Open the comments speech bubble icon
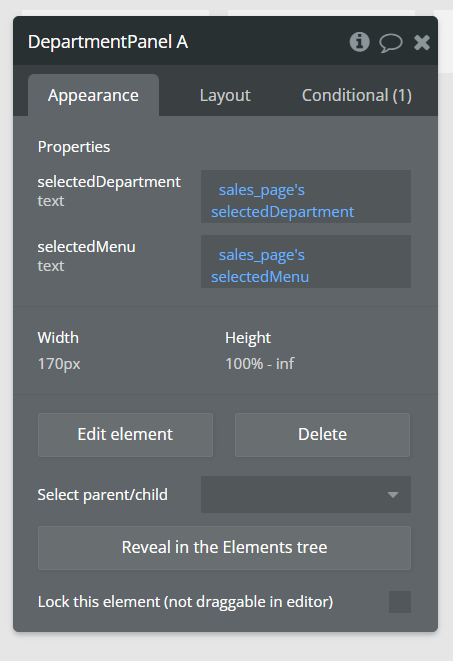The height and width of the screenshot is (661, 453). pos(391,42)
